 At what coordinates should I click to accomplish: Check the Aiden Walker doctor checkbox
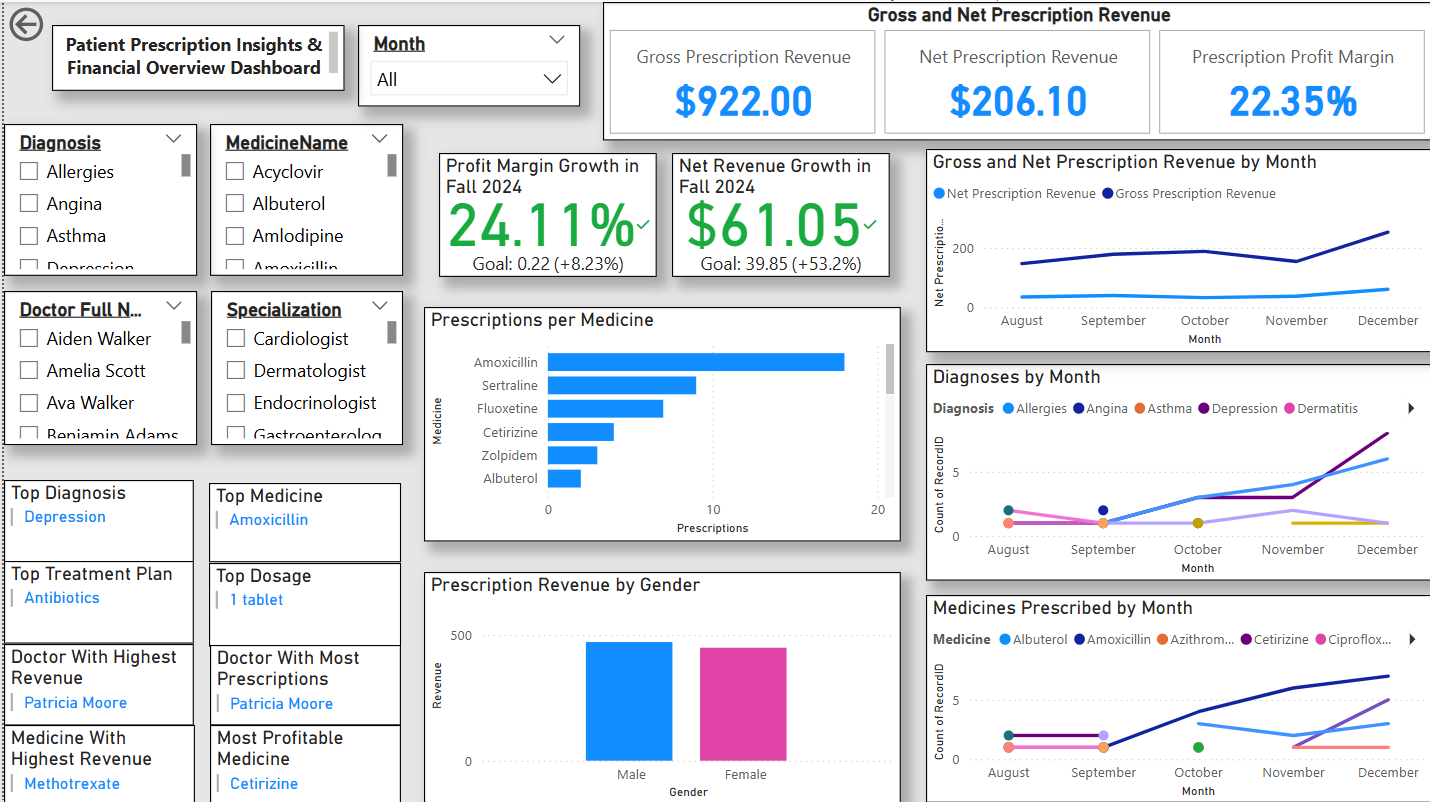coord(28,338)
